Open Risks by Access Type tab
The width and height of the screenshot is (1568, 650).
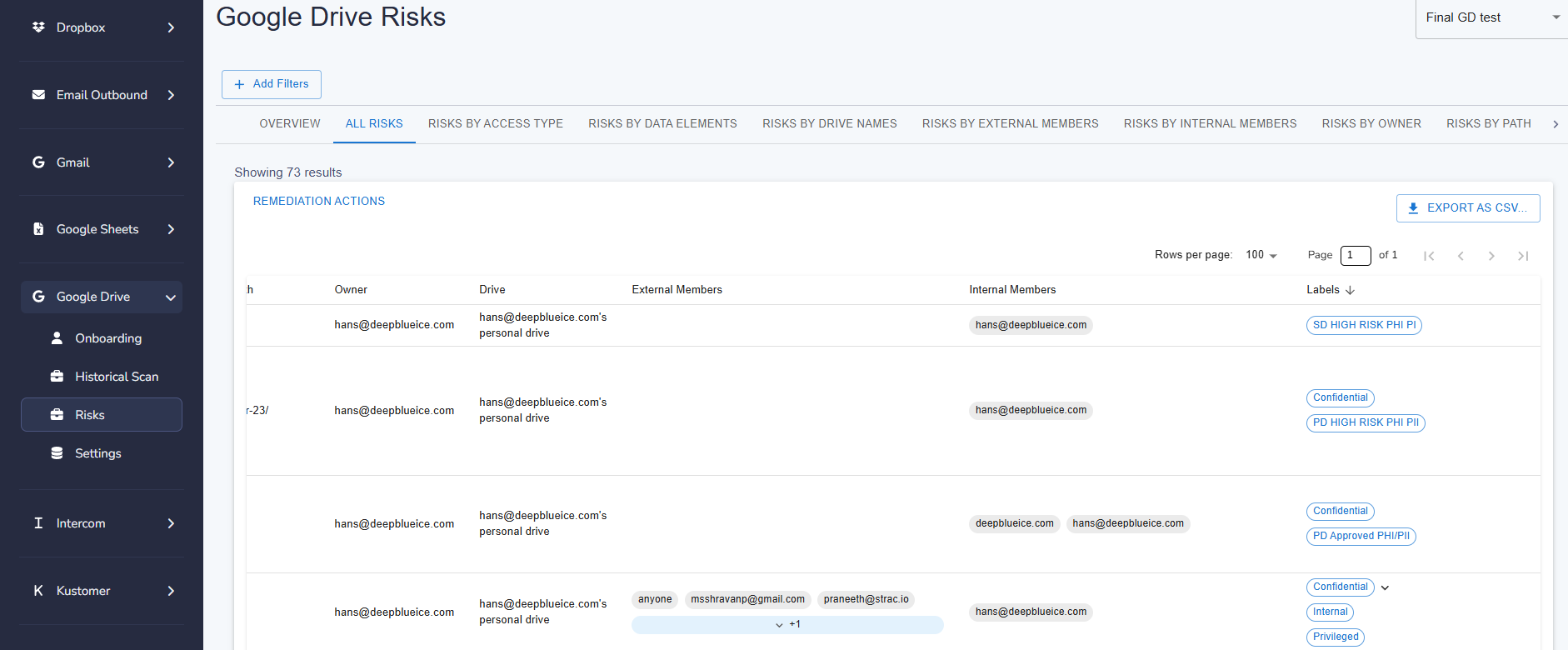tap(496, 123)
